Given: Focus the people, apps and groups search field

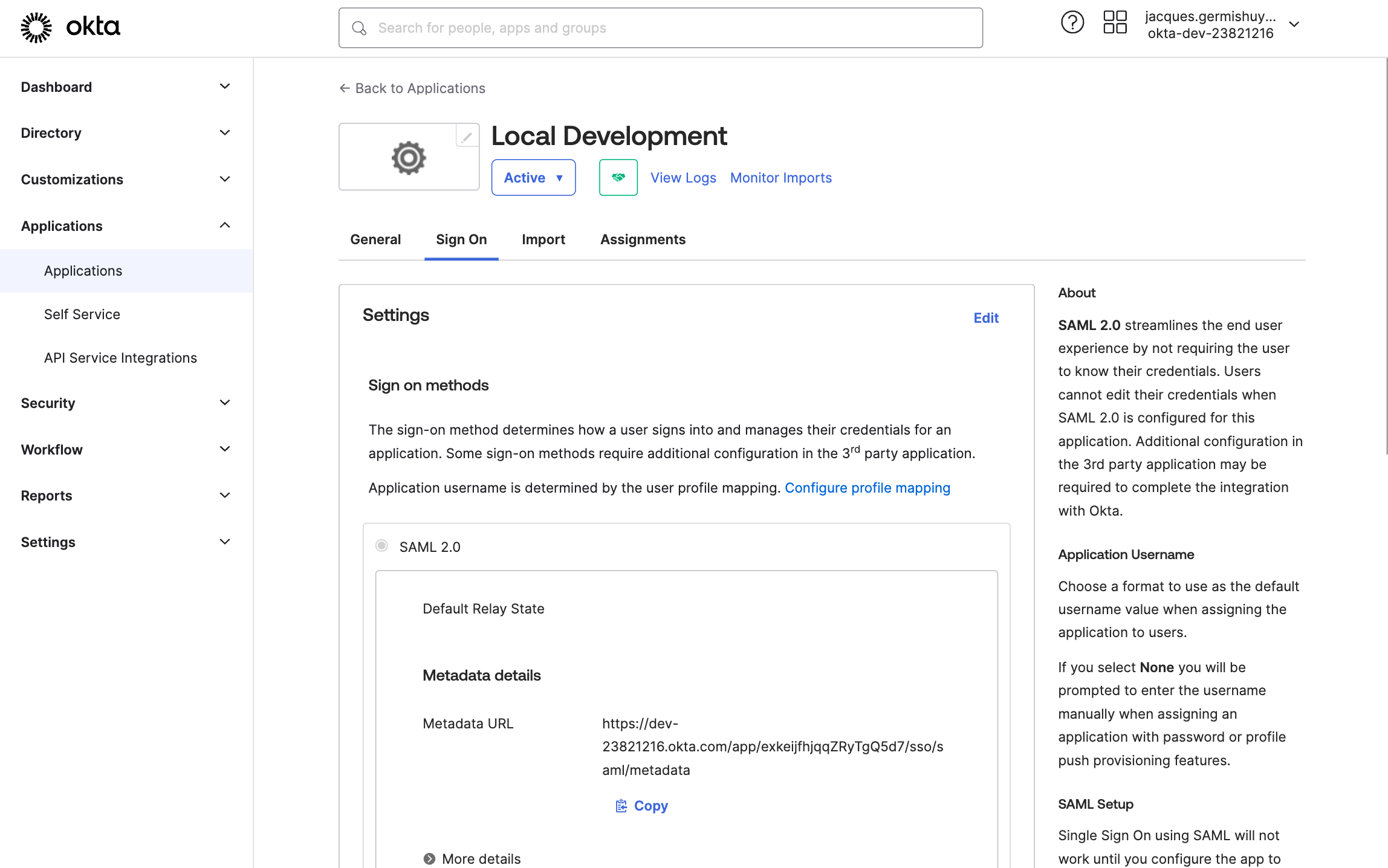Looking at the screenshot, I should point(665,28).
